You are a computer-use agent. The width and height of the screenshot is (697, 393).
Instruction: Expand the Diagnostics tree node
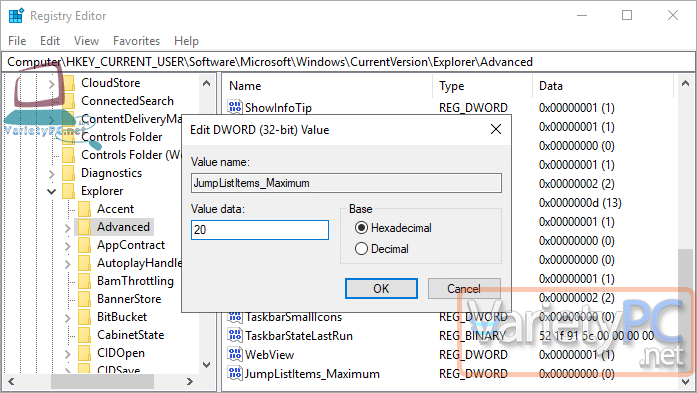52,173
